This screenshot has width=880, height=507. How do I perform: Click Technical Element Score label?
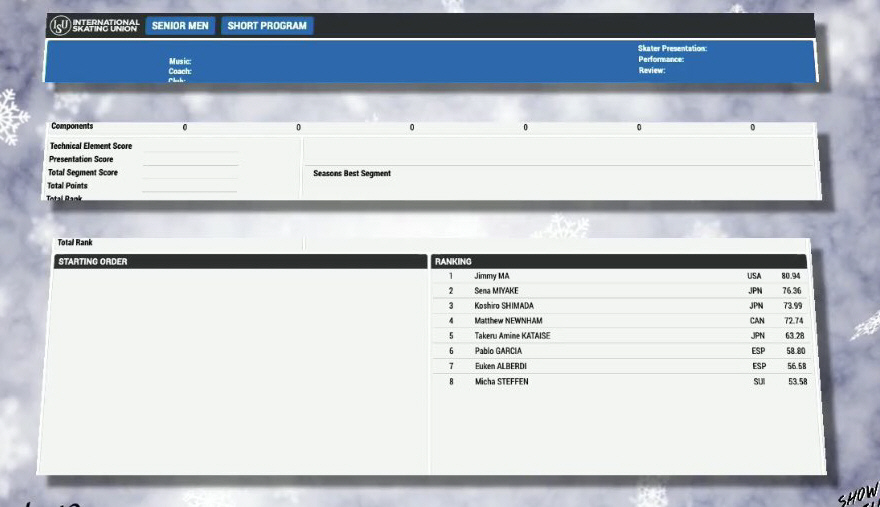click(x=91, y=146)
